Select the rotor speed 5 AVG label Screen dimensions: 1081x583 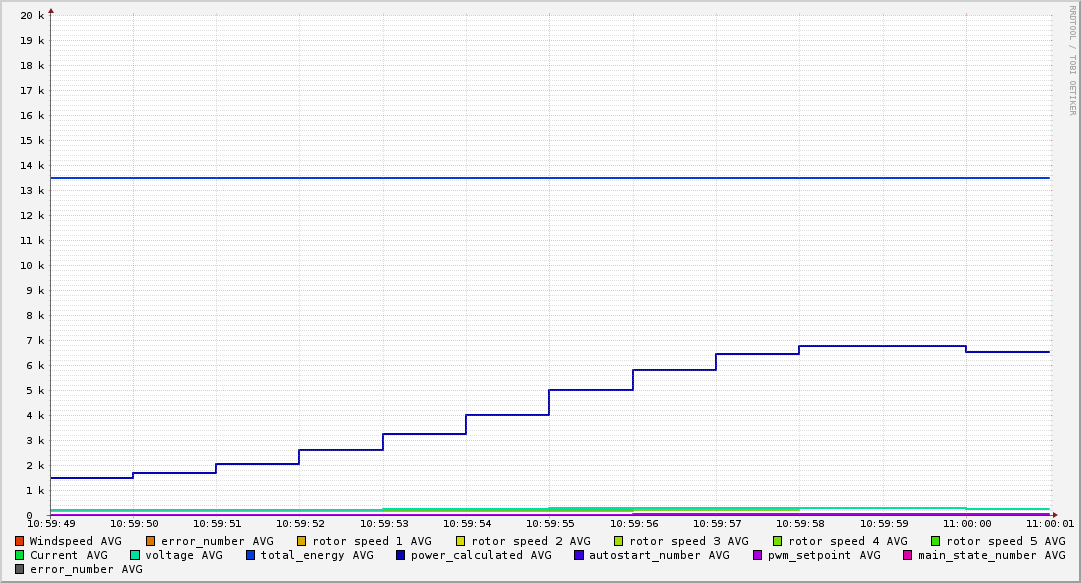[x=1005, y=541]
